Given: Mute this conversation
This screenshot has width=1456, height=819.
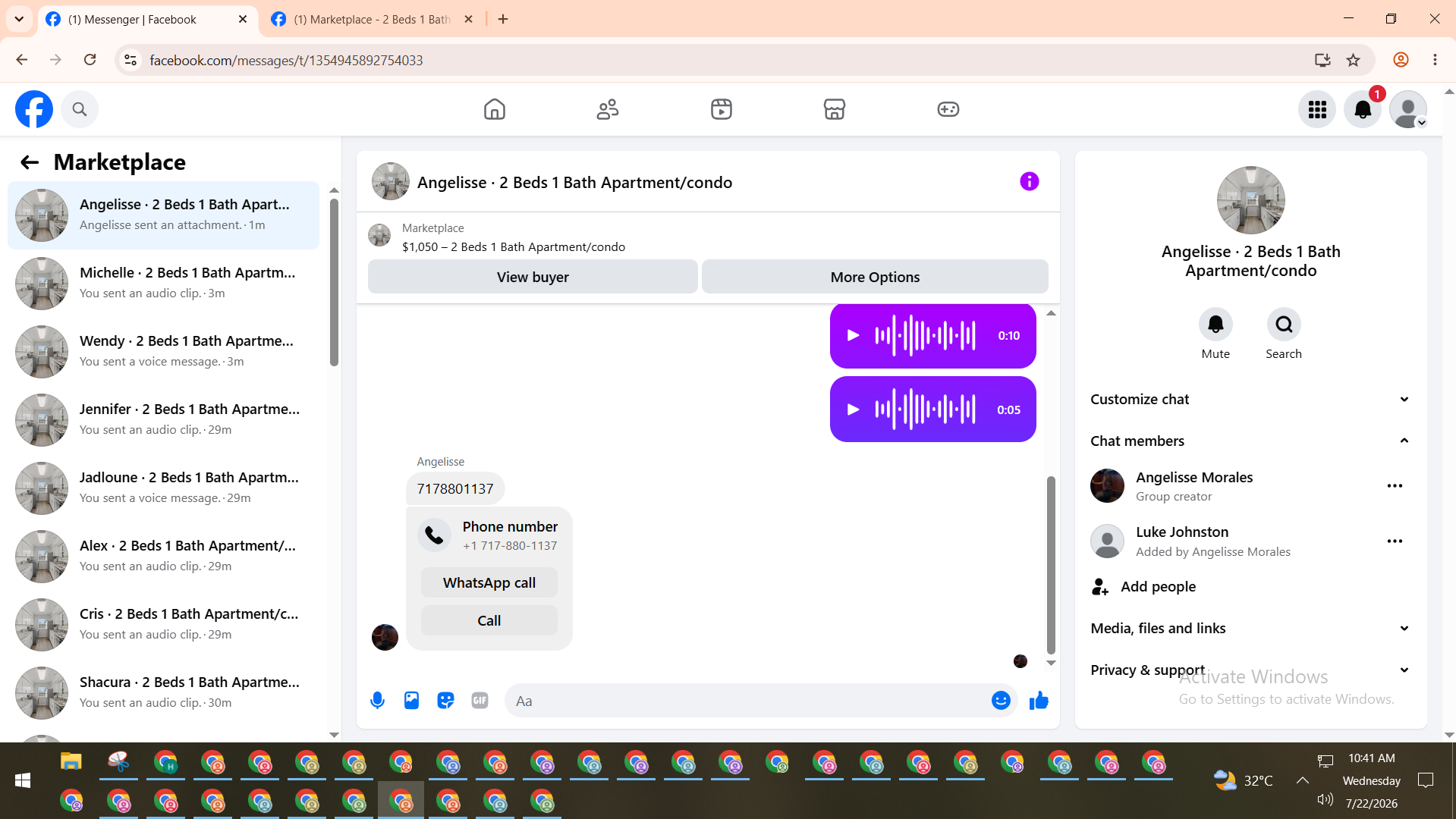Looking at the screenshot, I should [x=1215, y=325].
